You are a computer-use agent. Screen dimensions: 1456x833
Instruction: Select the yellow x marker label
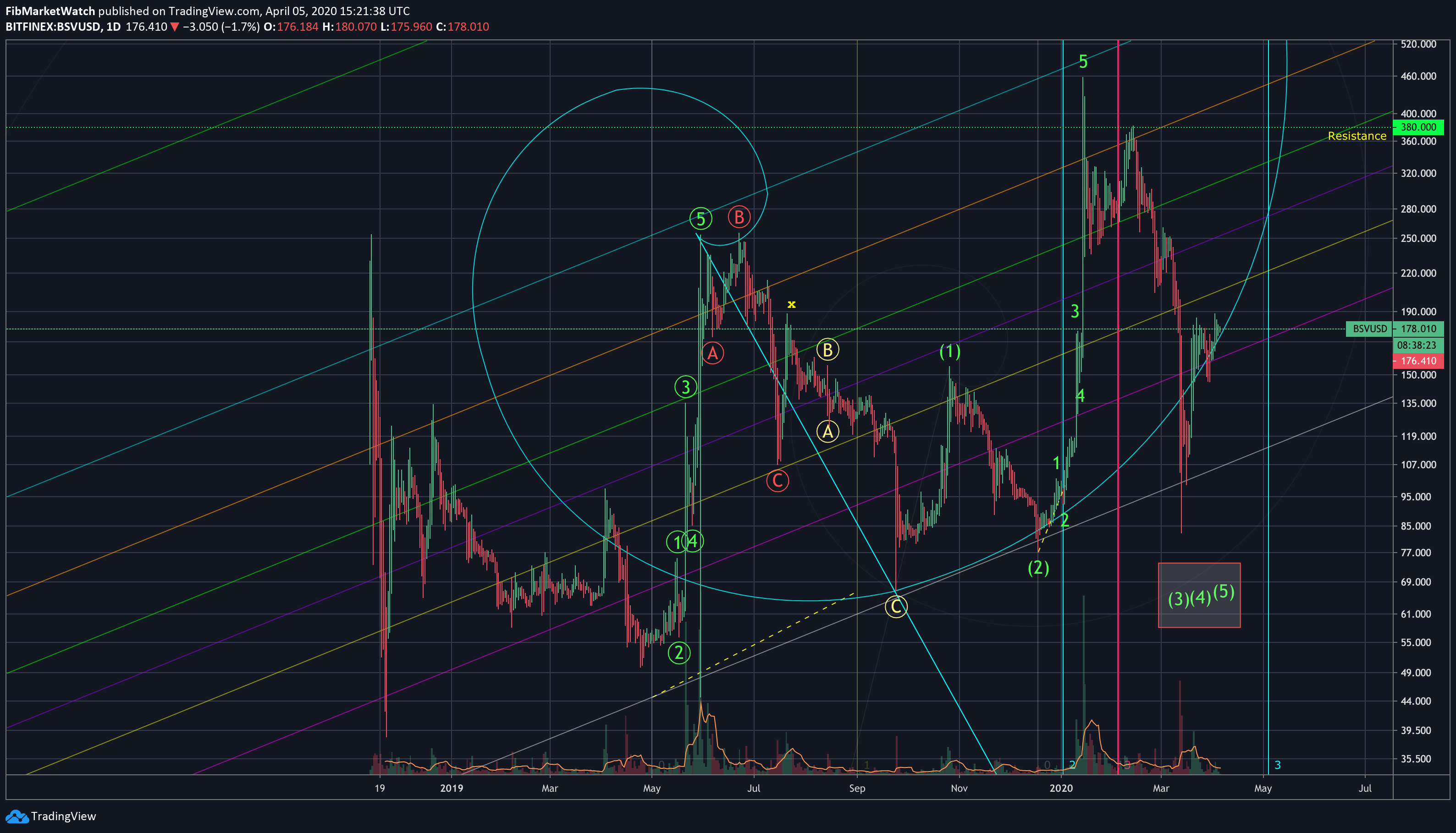pos(792,304)
